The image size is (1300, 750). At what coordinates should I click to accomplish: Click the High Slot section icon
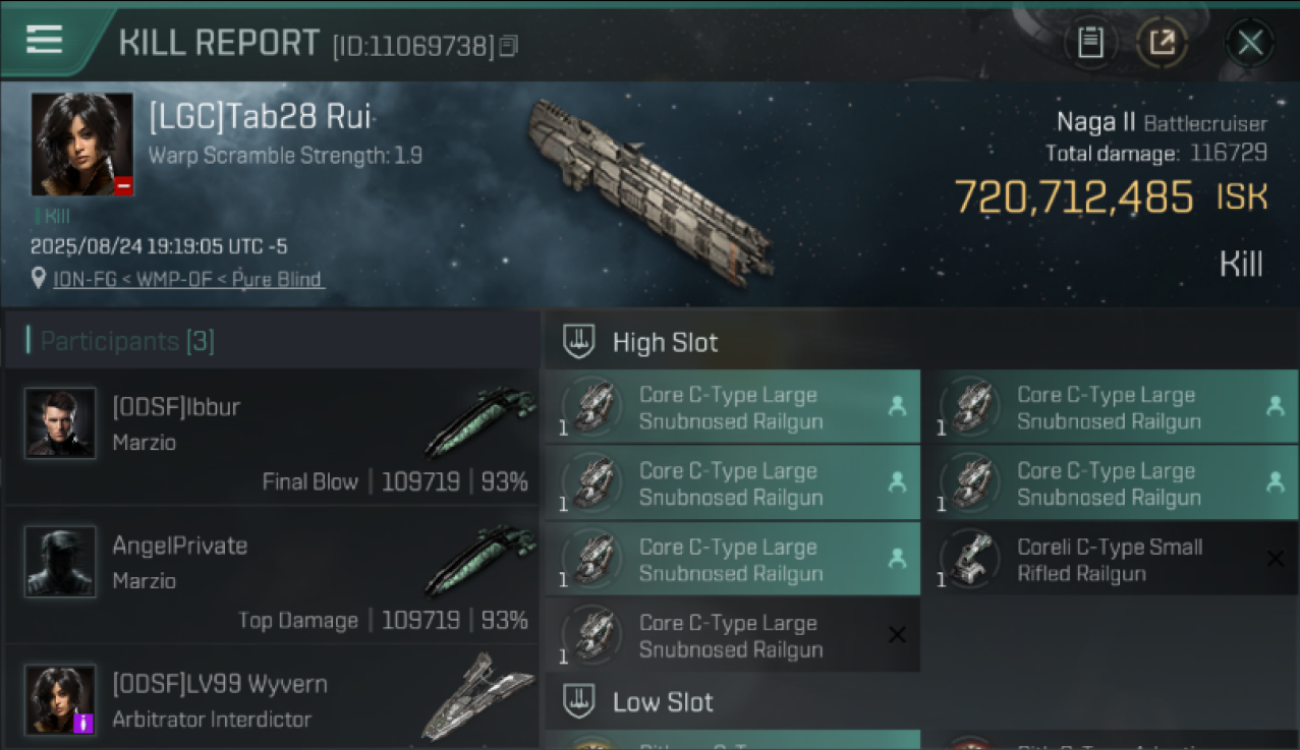pos(579,342)
